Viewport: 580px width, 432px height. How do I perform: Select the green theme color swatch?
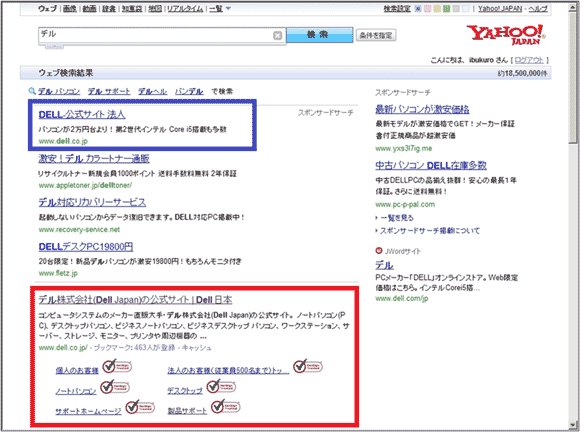[x=446, y=9]
